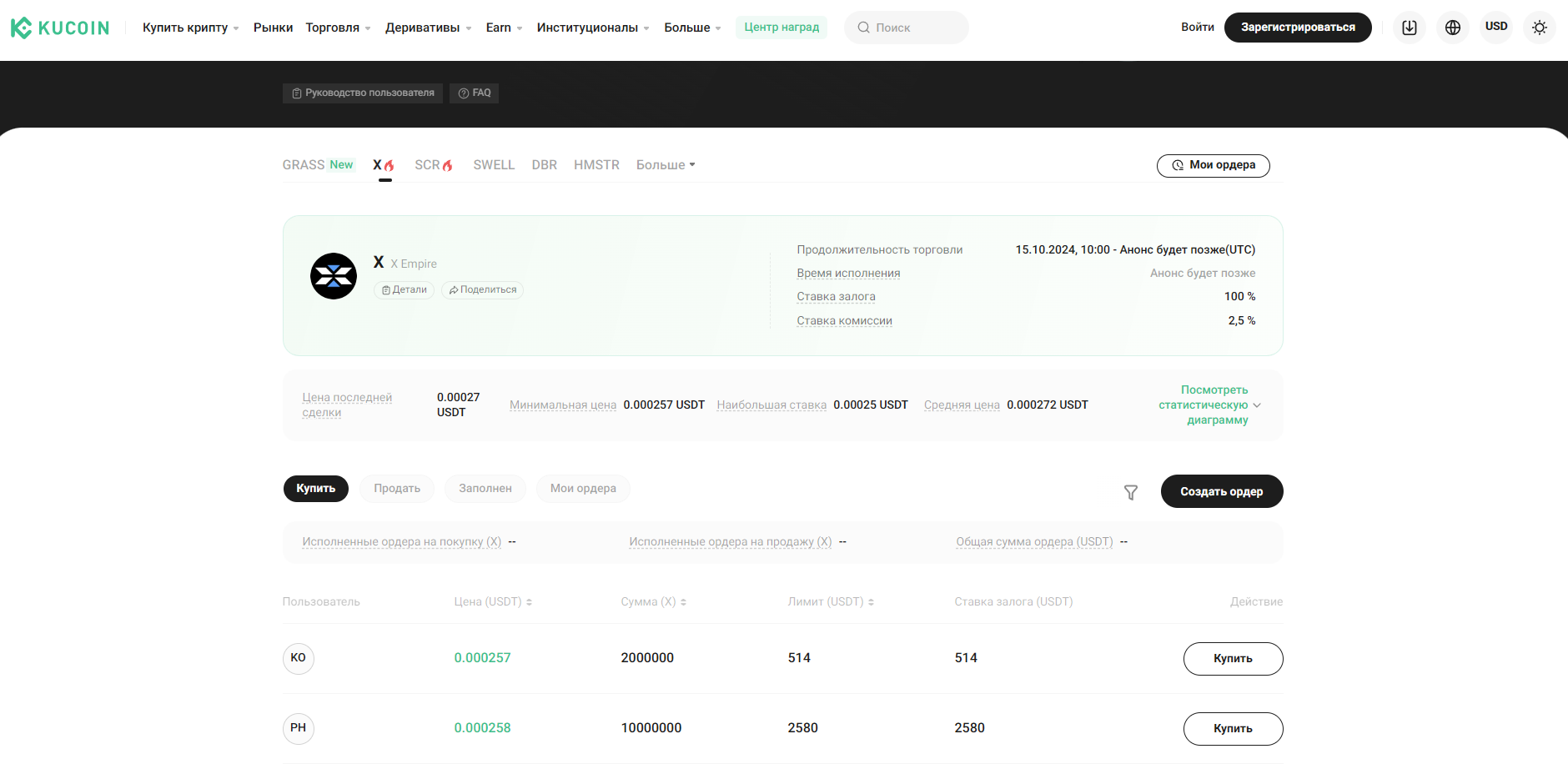Click Ставка комиссии label
1568x764 pixels.
[844, 321]
